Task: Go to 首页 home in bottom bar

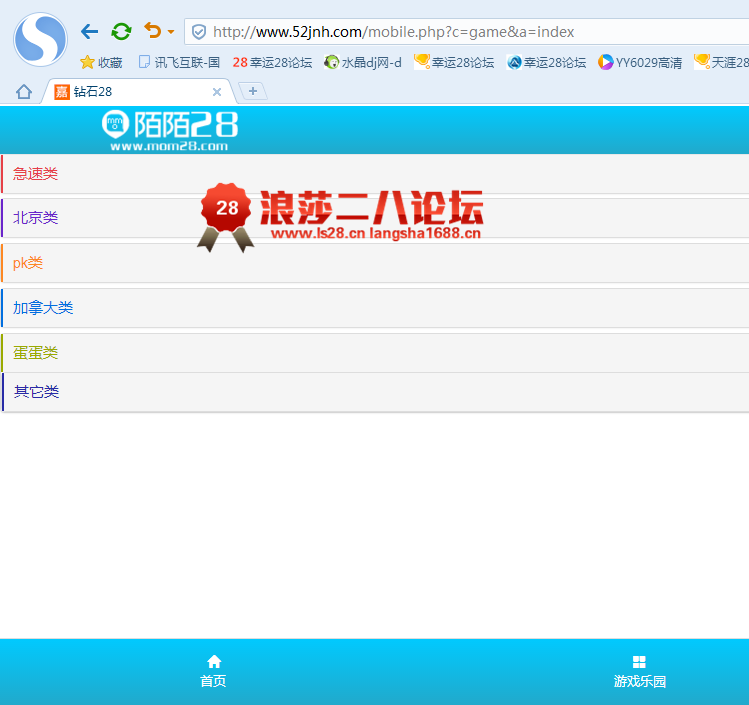Action: 213,672
